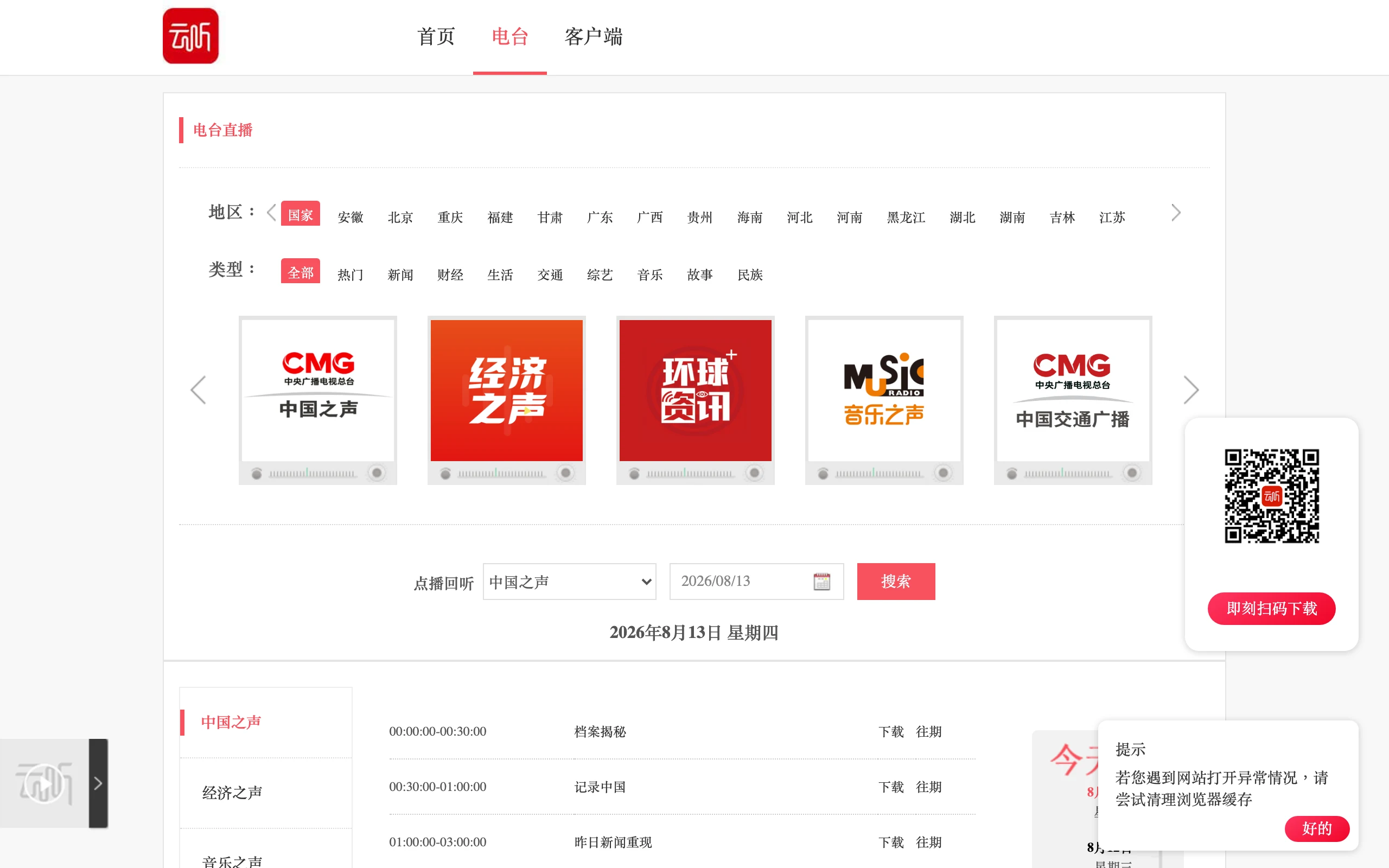Select the 国家 region filter
This screenshot has width=1389, height=868.
[x=300, y=214]
